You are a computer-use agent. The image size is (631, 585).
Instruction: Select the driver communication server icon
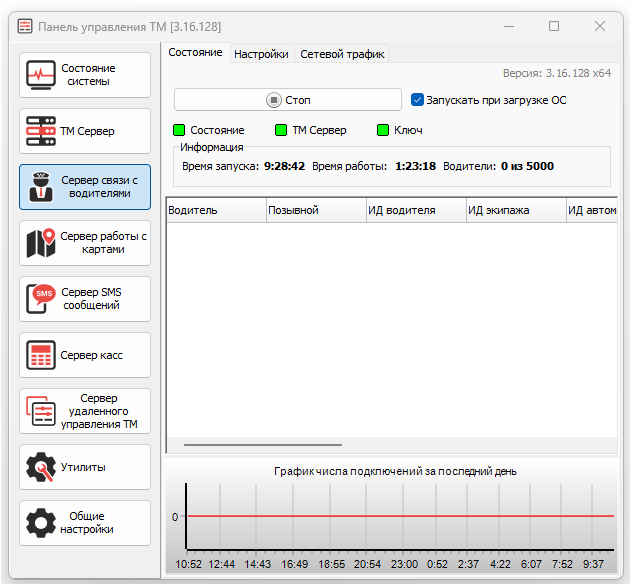pos(41,187)
